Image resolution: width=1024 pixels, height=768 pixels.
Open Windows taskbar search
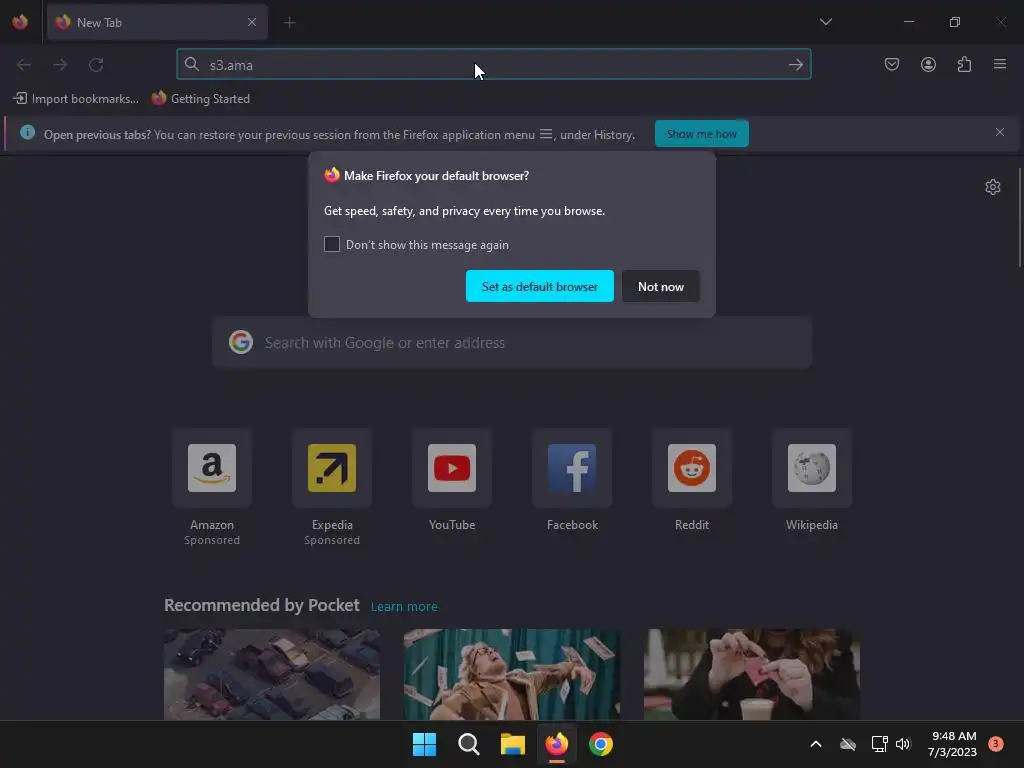(468, 744)
